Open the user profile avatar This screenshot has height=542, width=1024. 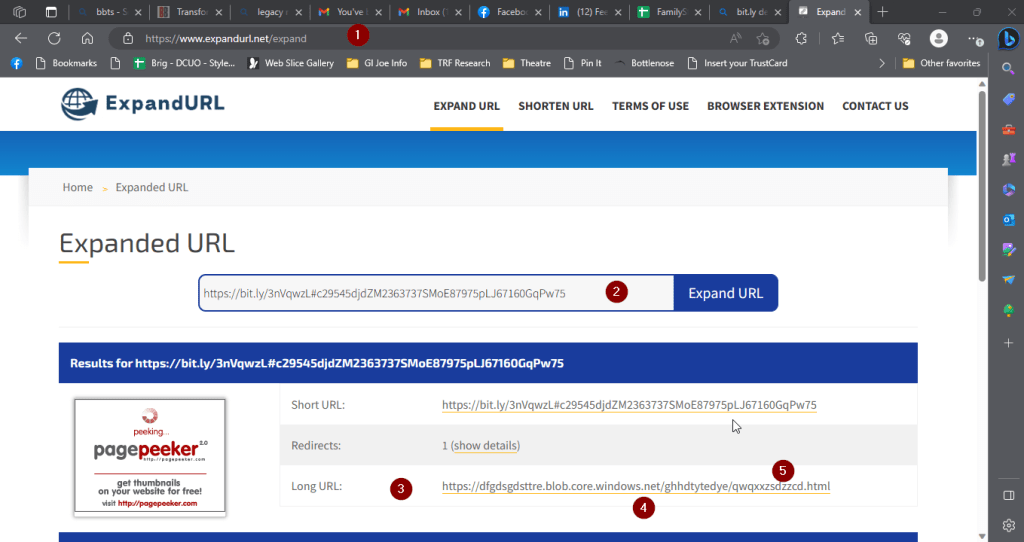pyautogui.click(x=938, y=39)
